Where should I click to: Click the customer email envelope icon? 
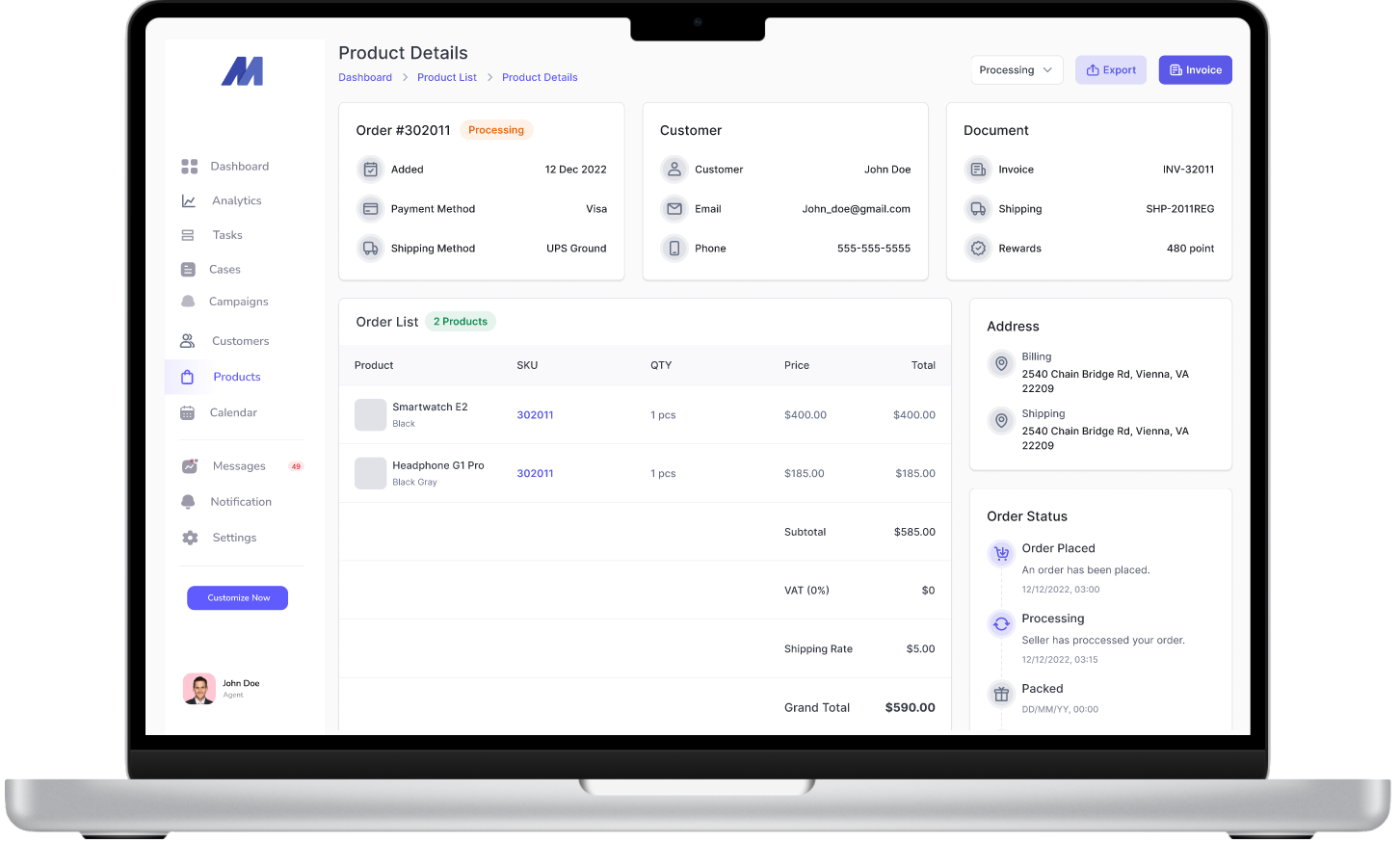674,209
